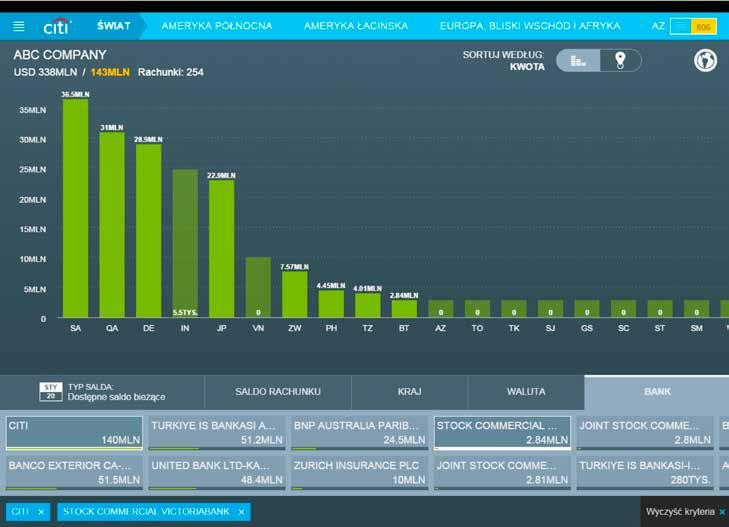The width and height of the screenshot is (729, 527).
Task: Click the SA bar at 36.5MLN
Action: tap(75, 208)
